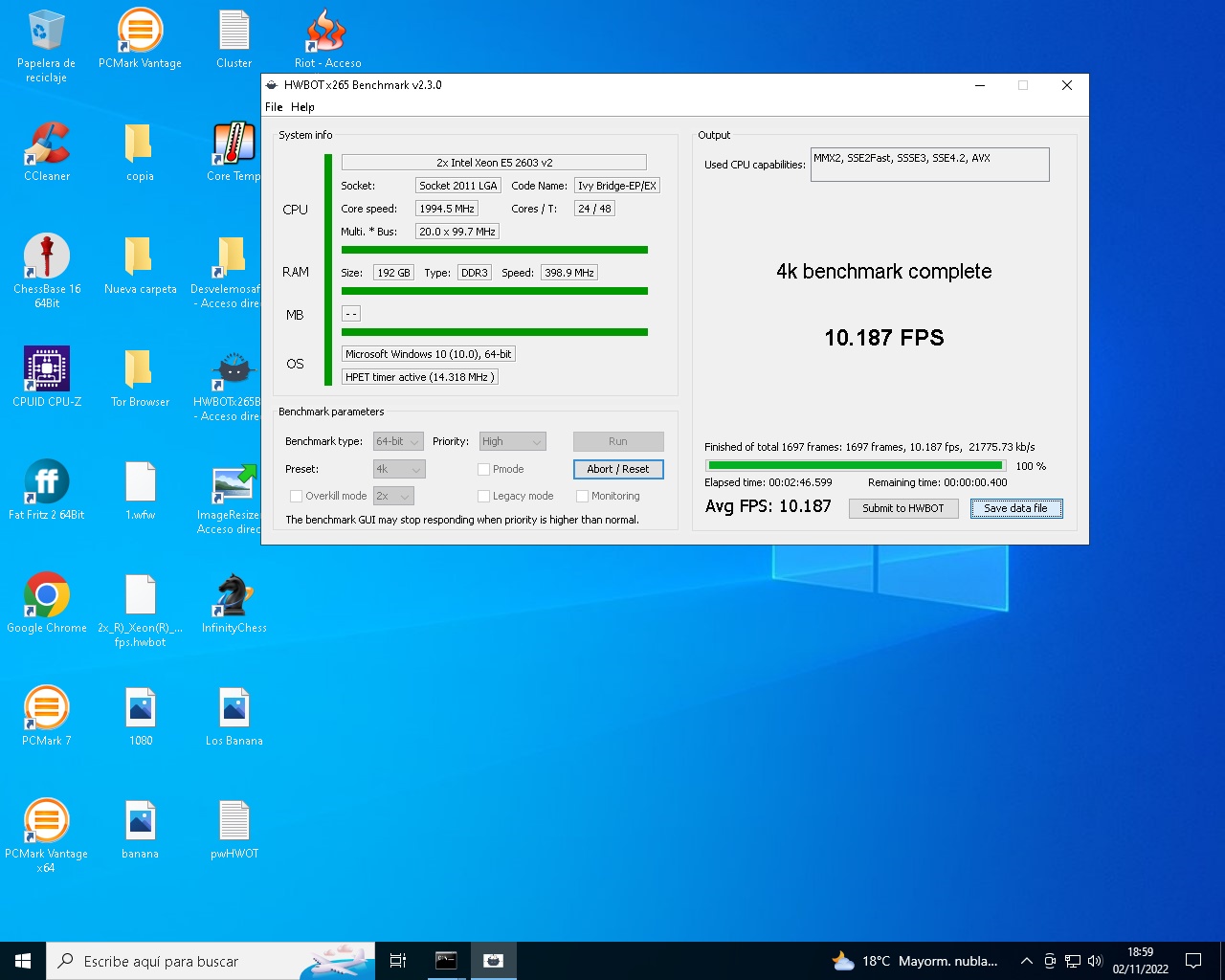Switch to the command prompt taskbar window
Image resolution: width=1225 pixels, height=980 pixels.
[446, 961]
